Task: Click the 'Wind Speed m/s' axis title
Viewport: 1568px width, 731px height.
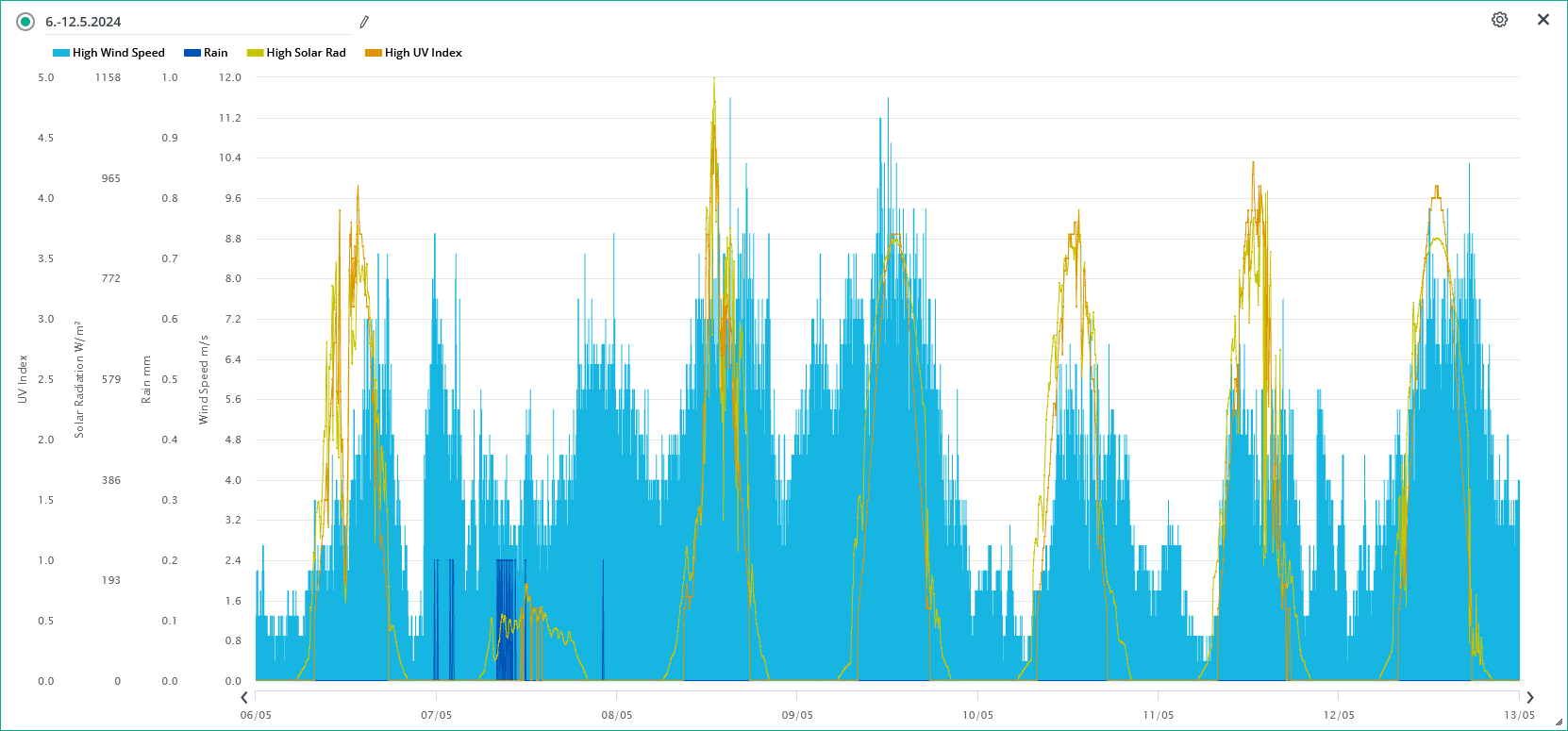Action: (204, 379)
